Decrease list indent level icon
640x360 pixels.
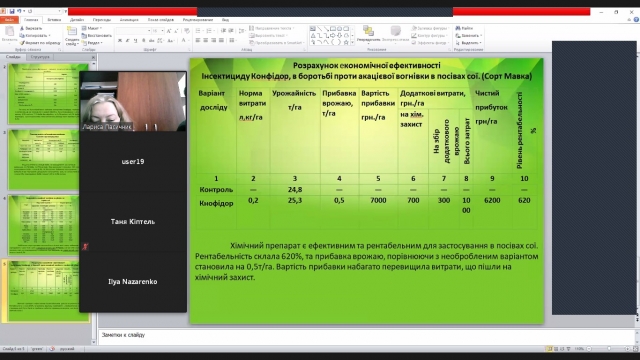pos(223,31)
